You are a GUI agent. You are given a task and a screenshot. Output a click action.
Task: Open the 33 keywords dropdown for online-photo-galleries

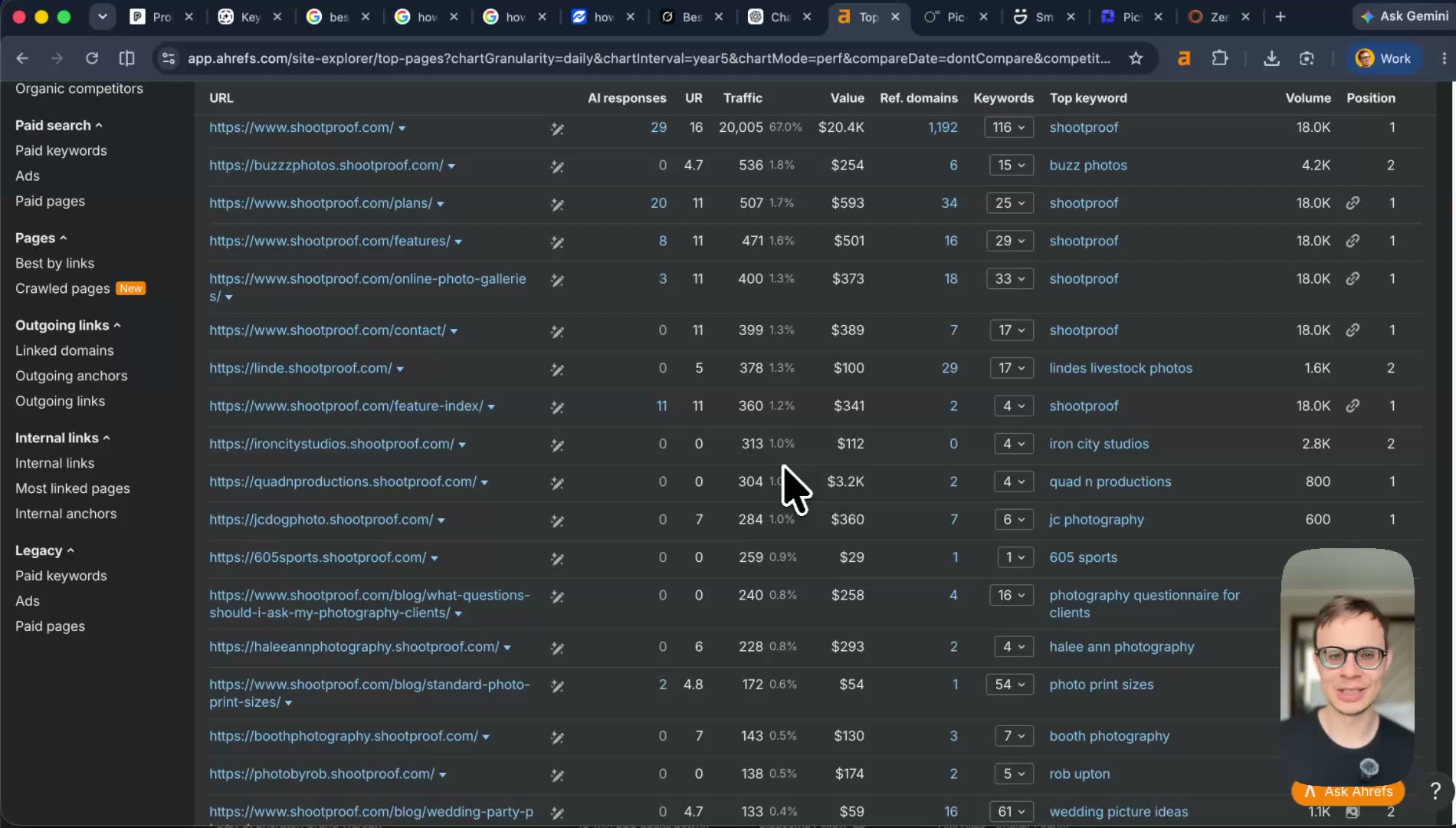(x=1010, y=279)
